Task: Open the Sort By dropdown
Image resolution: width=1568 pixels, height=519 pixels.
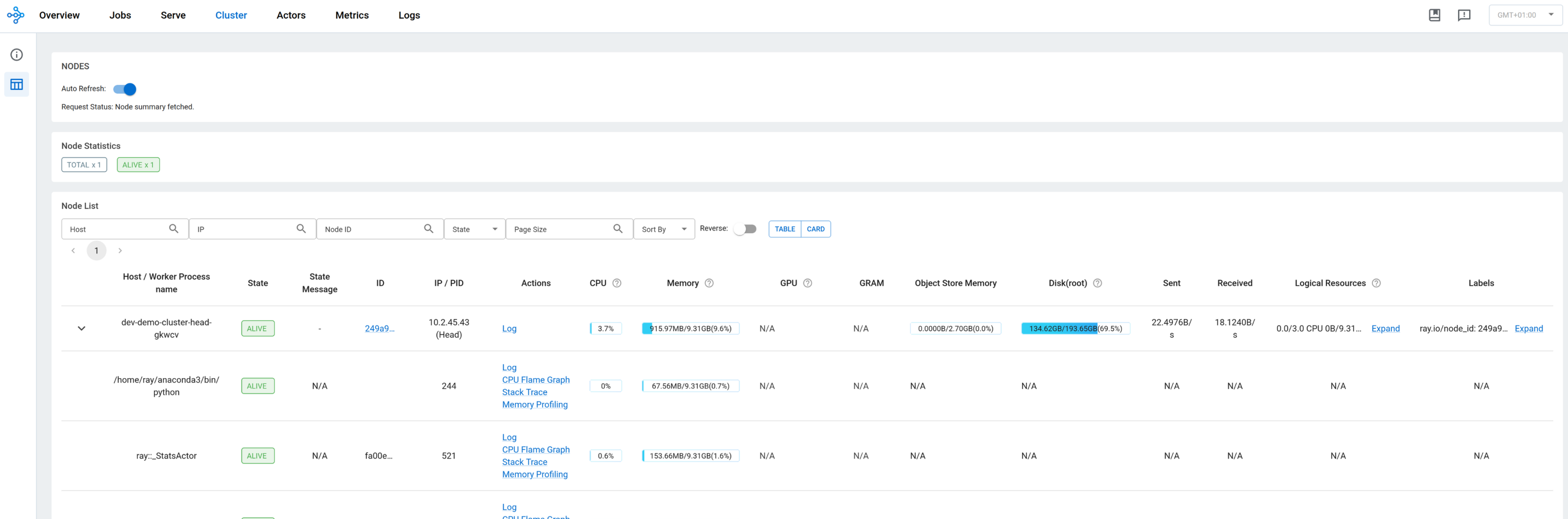Action: pos(664,229)
